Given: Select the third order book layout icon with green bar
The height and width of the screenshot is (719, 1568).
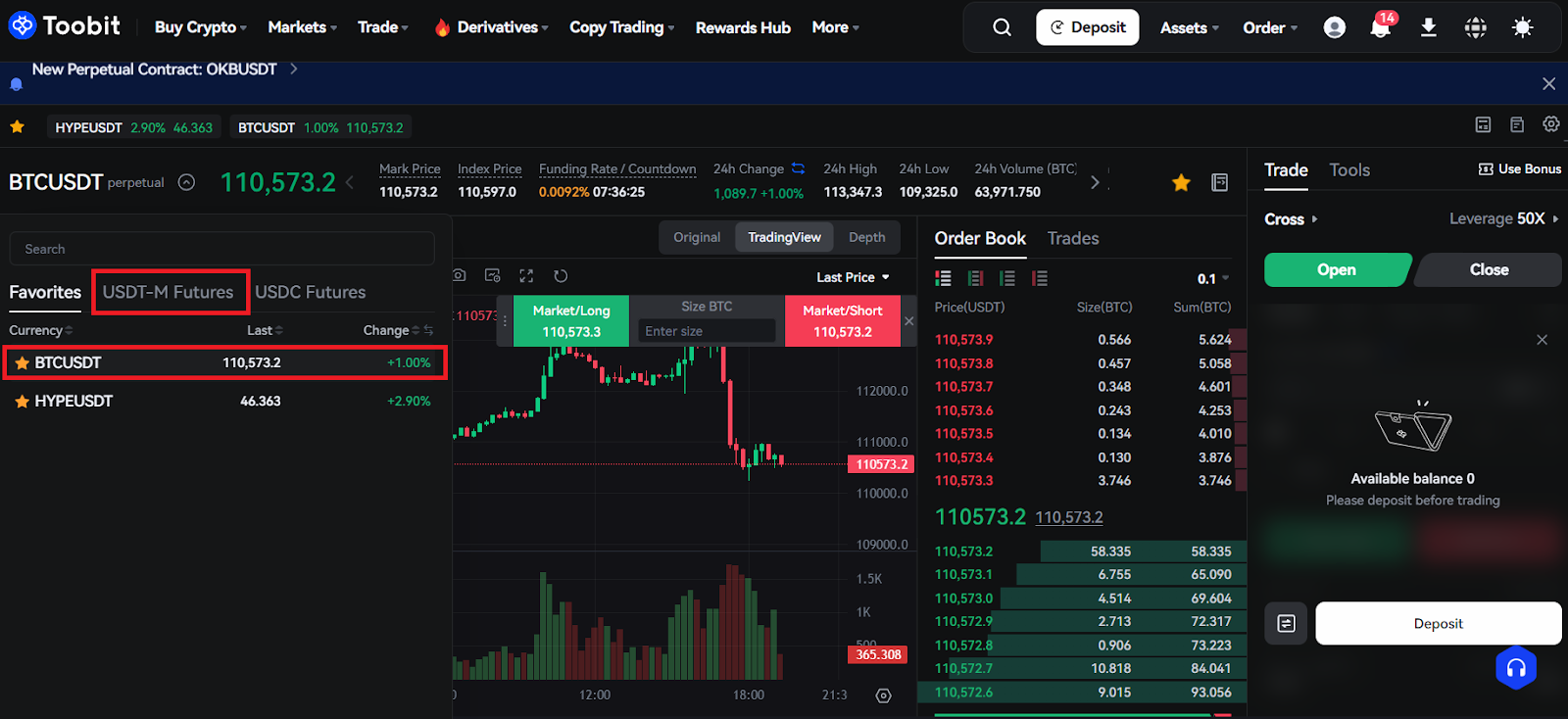Looking at the screenshot, I should [1006, 278].
